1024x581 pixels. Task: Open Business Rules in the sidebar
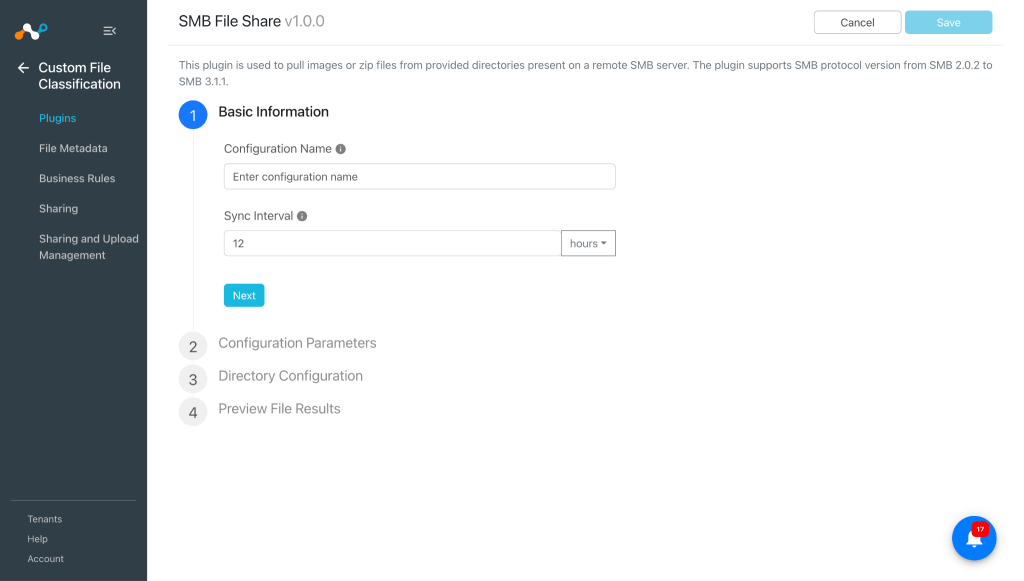pyautogui.click(x=77, y=178)
